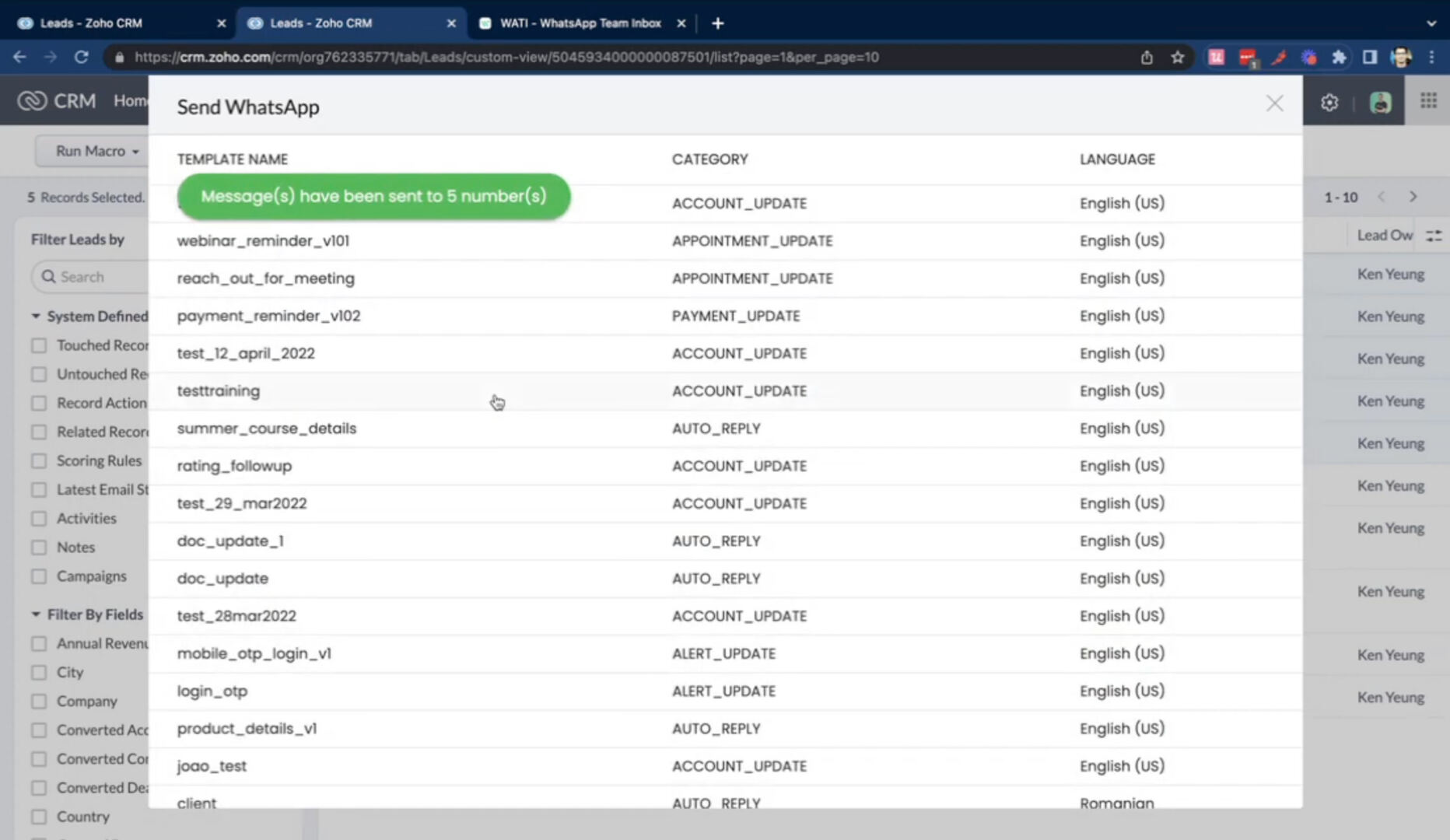Close the first Leads - Zoho CRM tab
This screenshot has height=840, width=1450.
(221, 23)
